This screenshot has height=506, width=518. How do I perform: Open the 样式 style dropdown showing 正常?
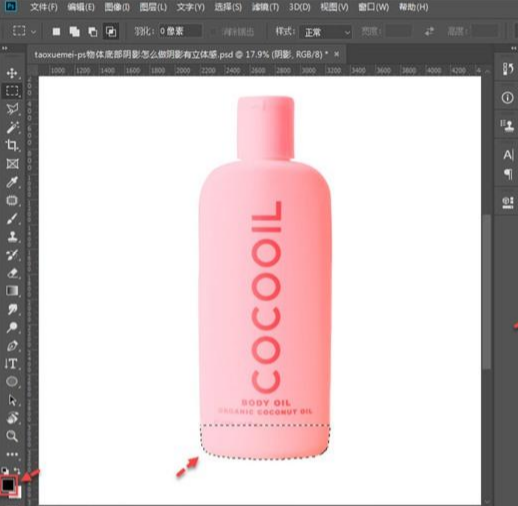(x=325, y=32)
